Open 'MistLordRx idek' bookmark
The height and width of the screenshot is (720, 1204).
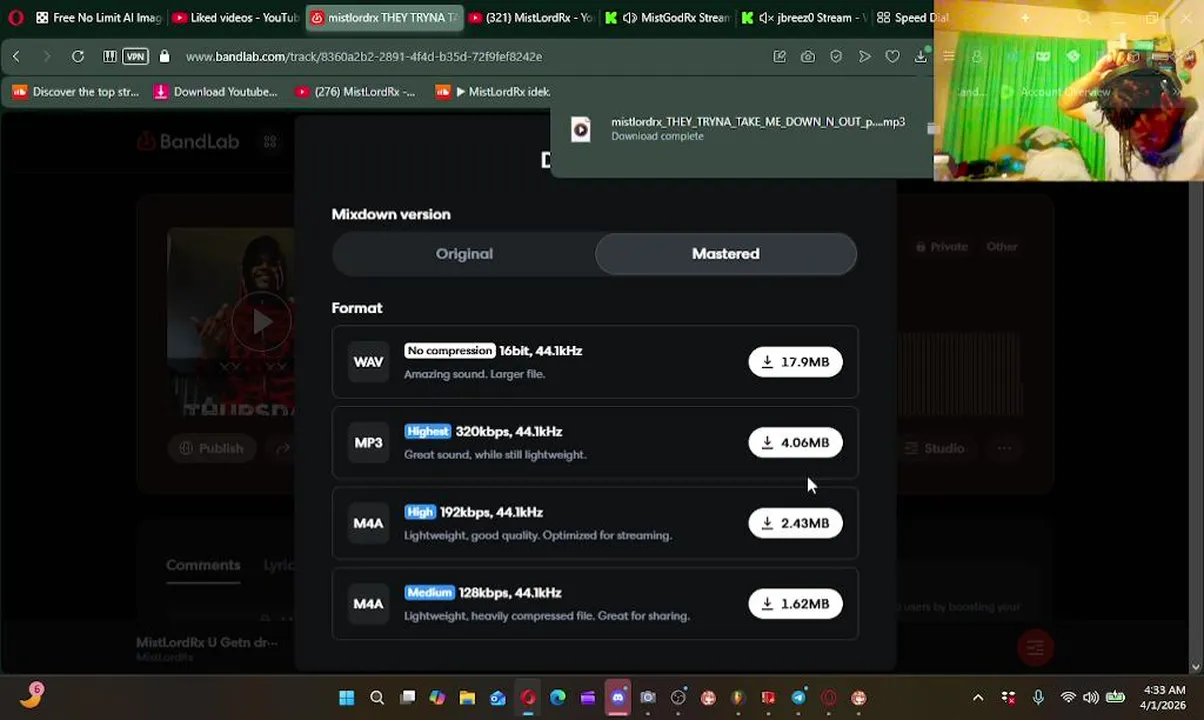[x=493, y=92]
